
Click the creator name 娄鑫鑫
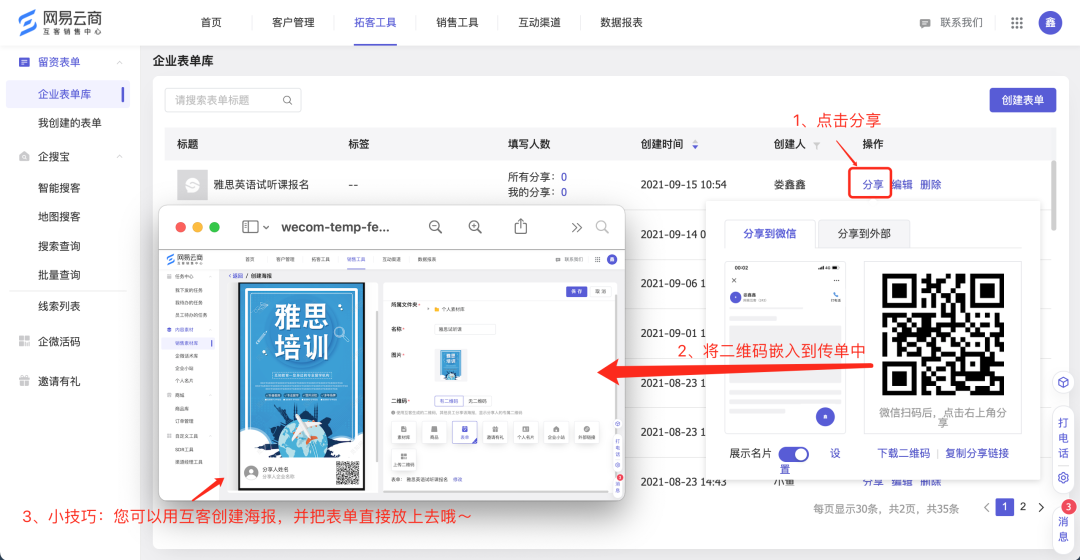point(789,185)
